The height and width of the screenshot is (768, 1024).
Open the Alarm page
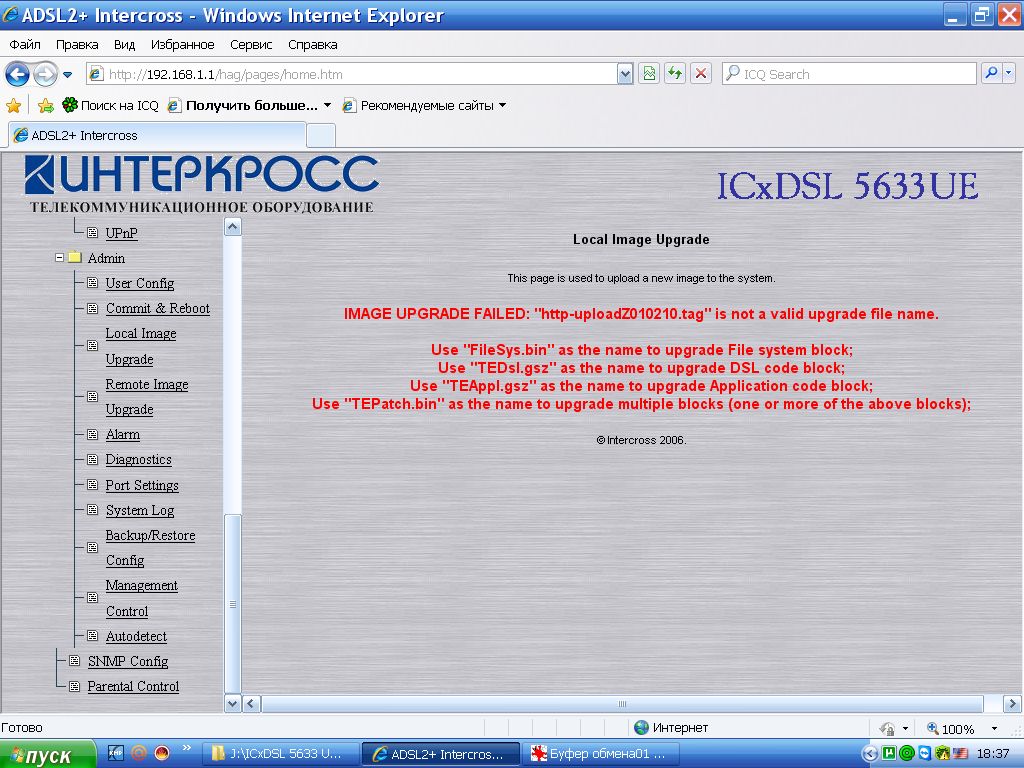(123, 434)
